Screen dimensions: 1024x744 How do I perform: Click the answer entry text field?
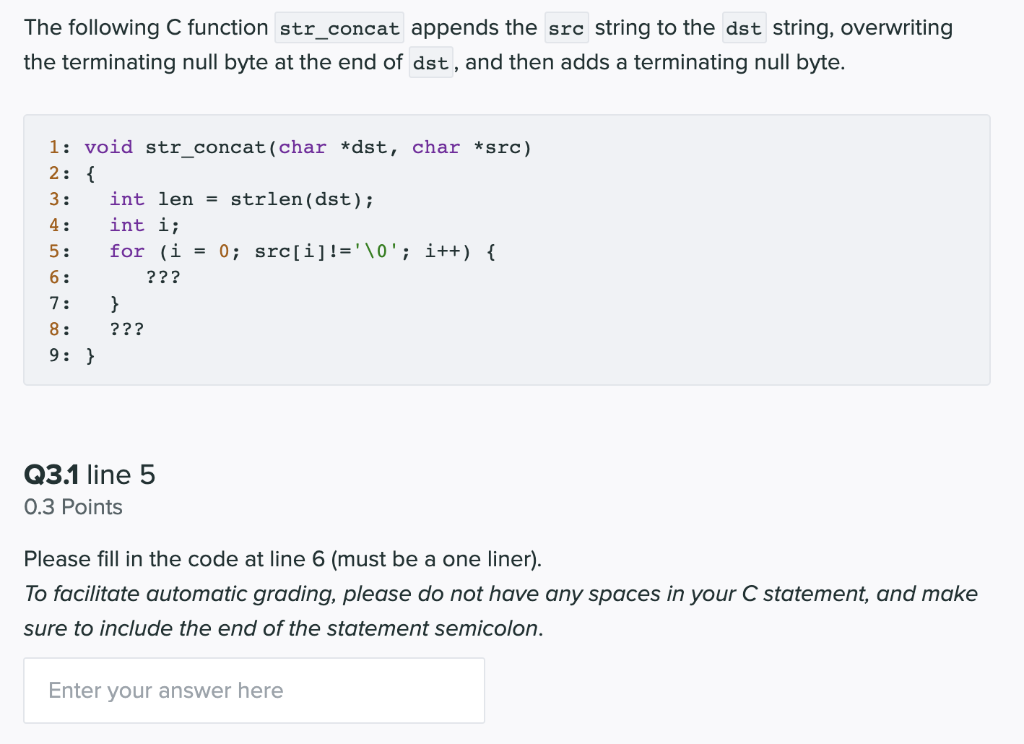point(254,690)
